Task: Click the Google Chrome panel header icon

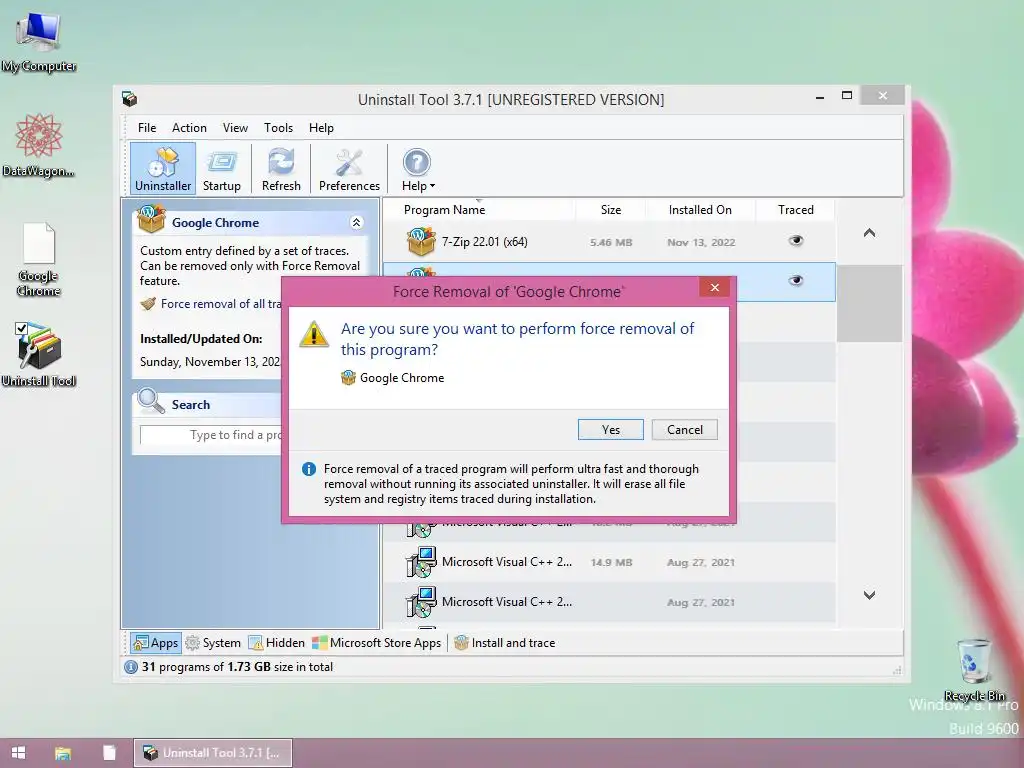Action: tap(151, 219)
